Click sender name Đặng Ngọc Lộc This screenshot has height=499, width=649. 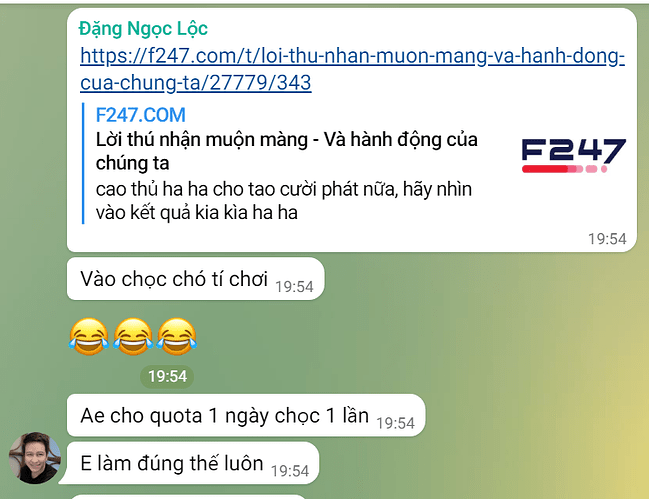(143, 29)
